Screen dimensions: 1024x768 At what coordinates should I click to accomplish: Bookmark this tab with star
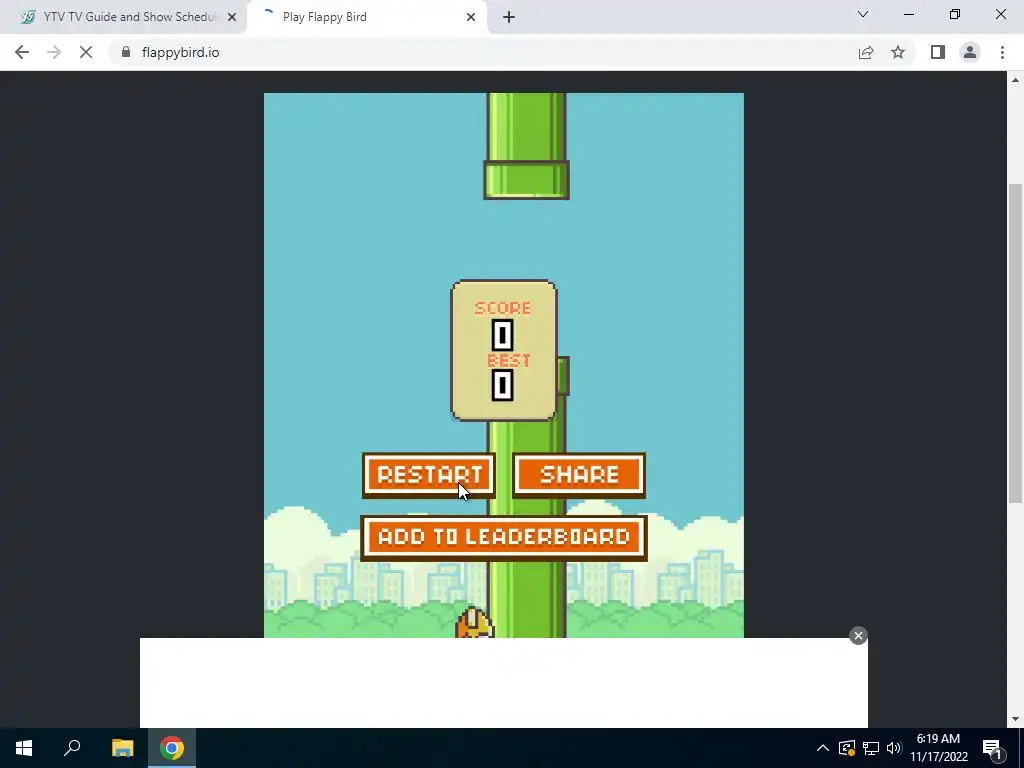point(898,52)
